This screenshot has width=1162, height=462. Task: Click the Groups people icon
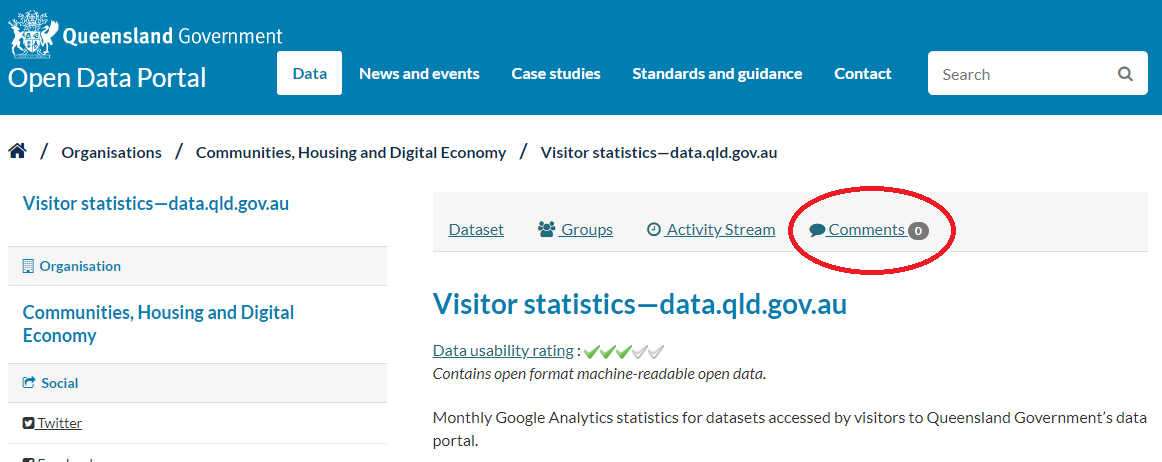(546, 229)
